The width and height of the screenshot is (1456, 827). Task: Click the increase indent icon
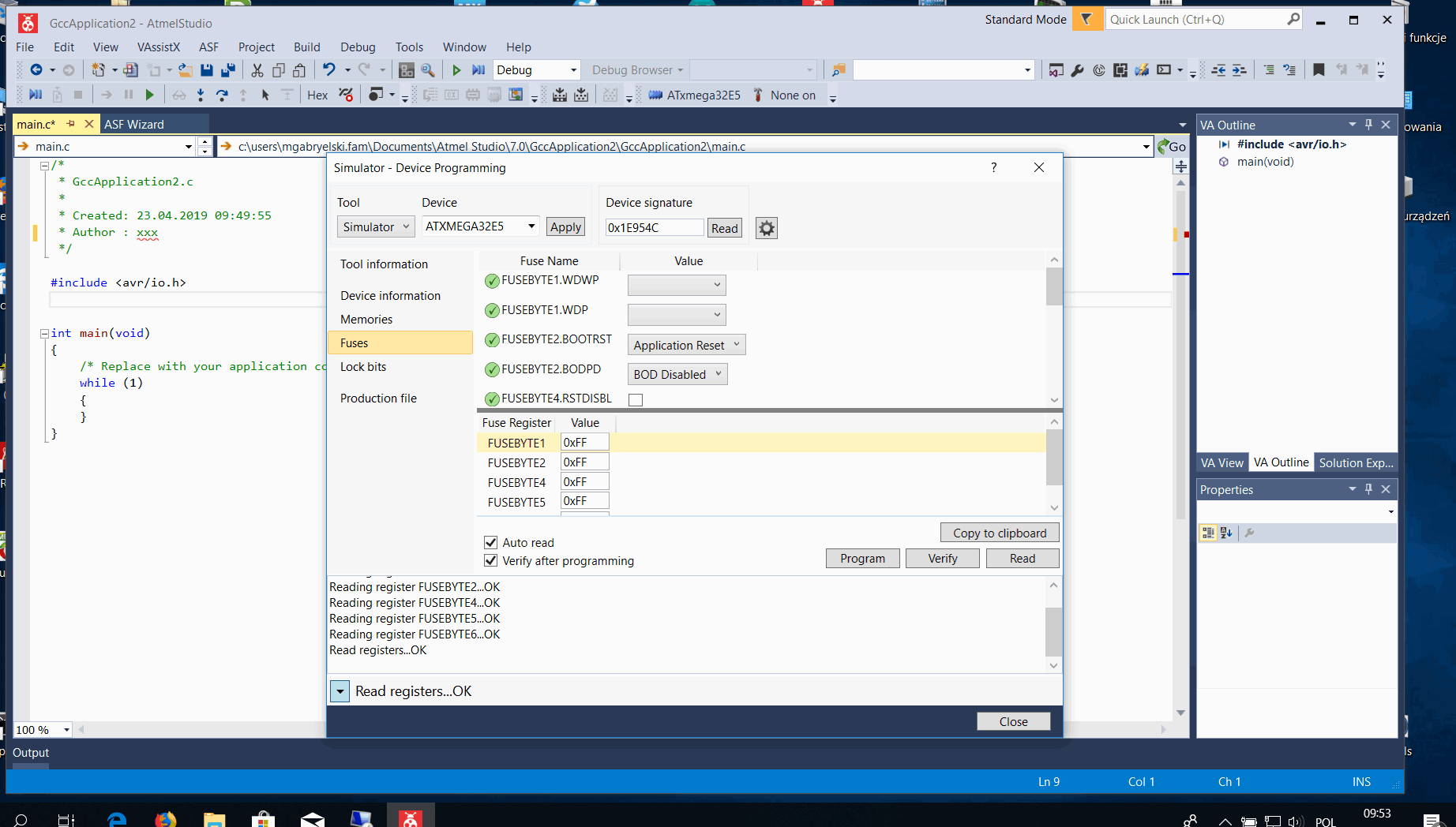(1240, 70)
